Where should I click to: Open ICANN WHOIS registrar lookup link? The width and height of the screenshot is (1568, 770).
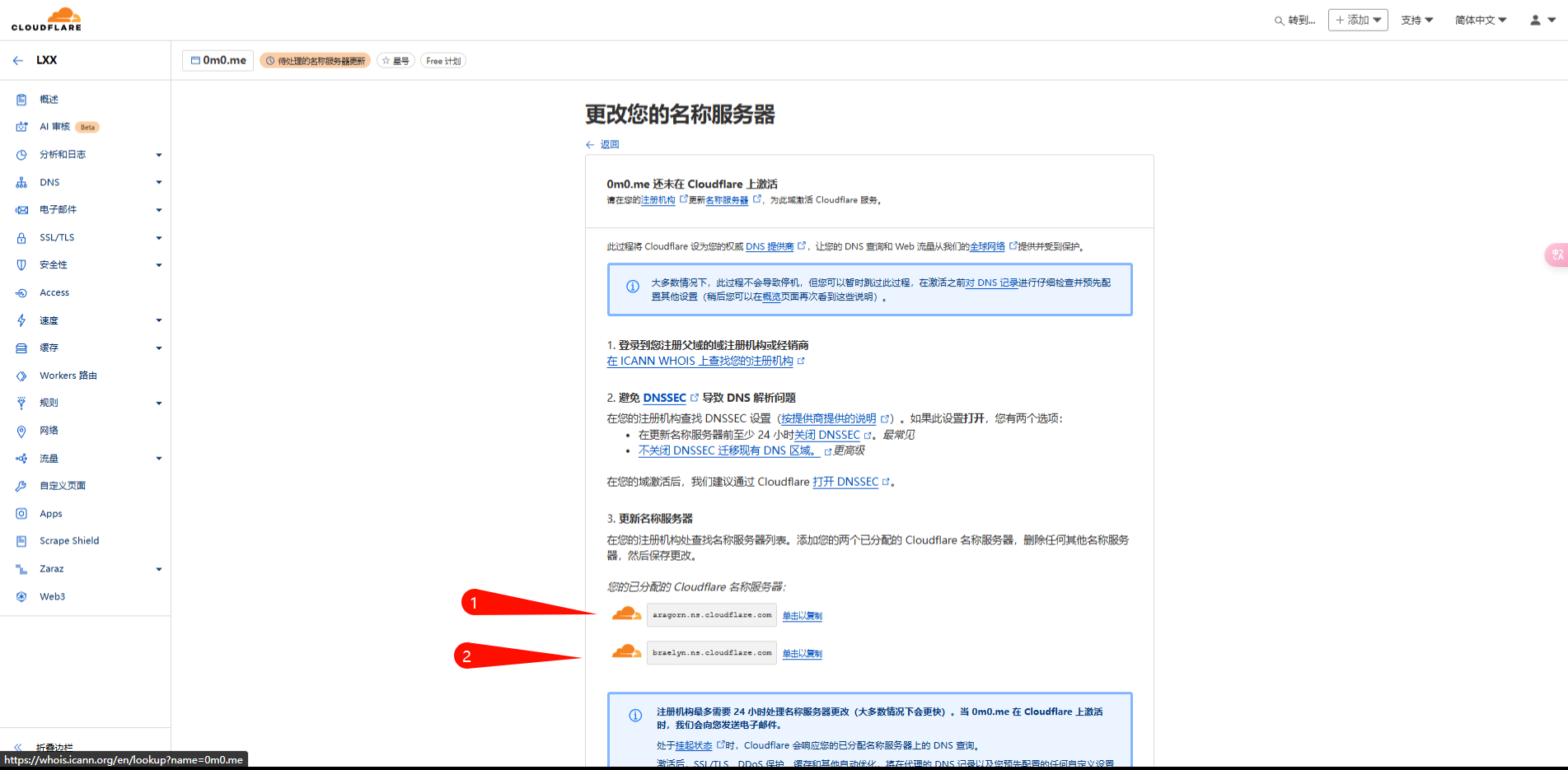[700, 362]
